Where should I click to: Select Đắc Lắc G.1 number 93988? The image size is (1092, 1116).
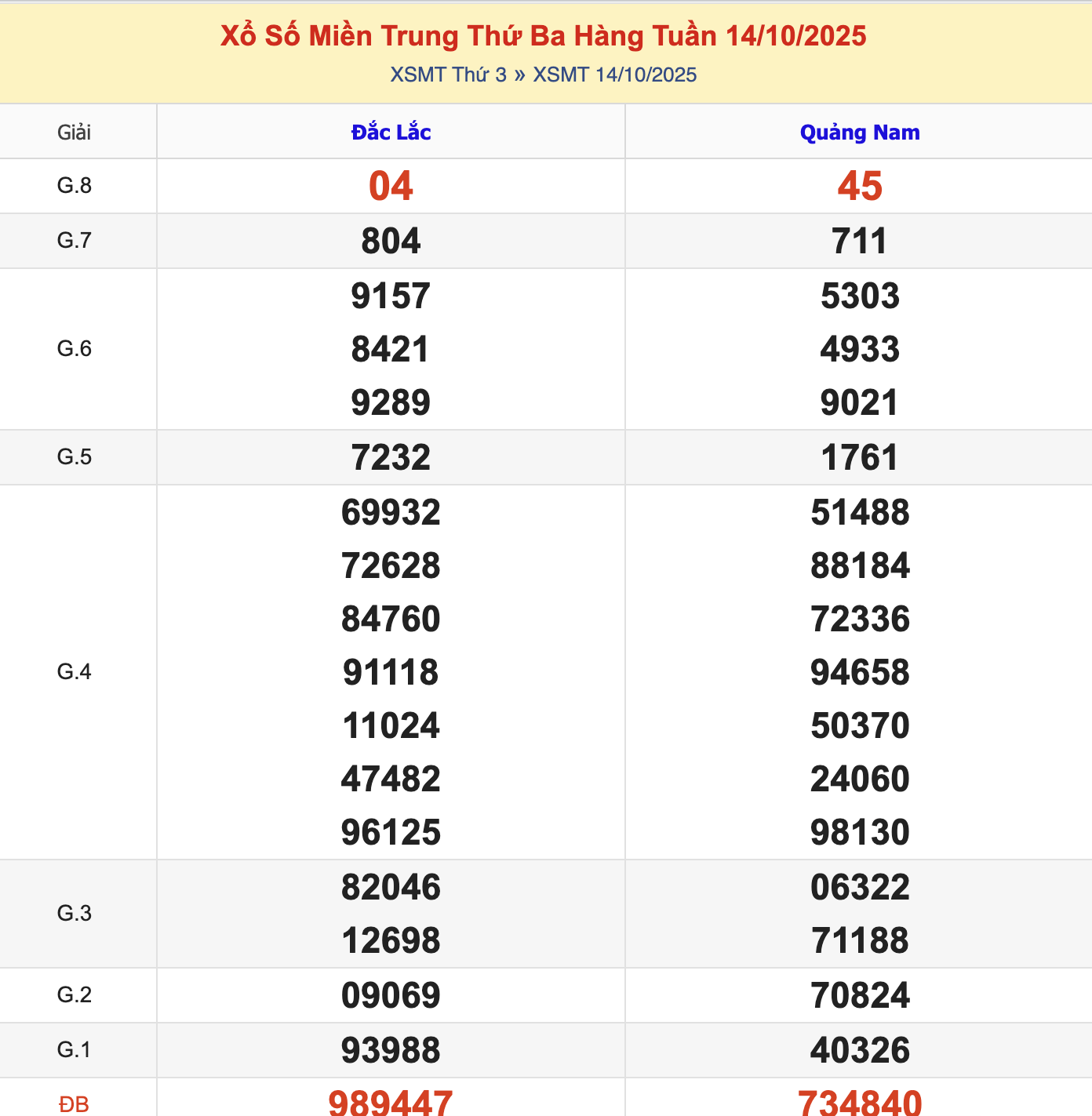coord(391,1051)
